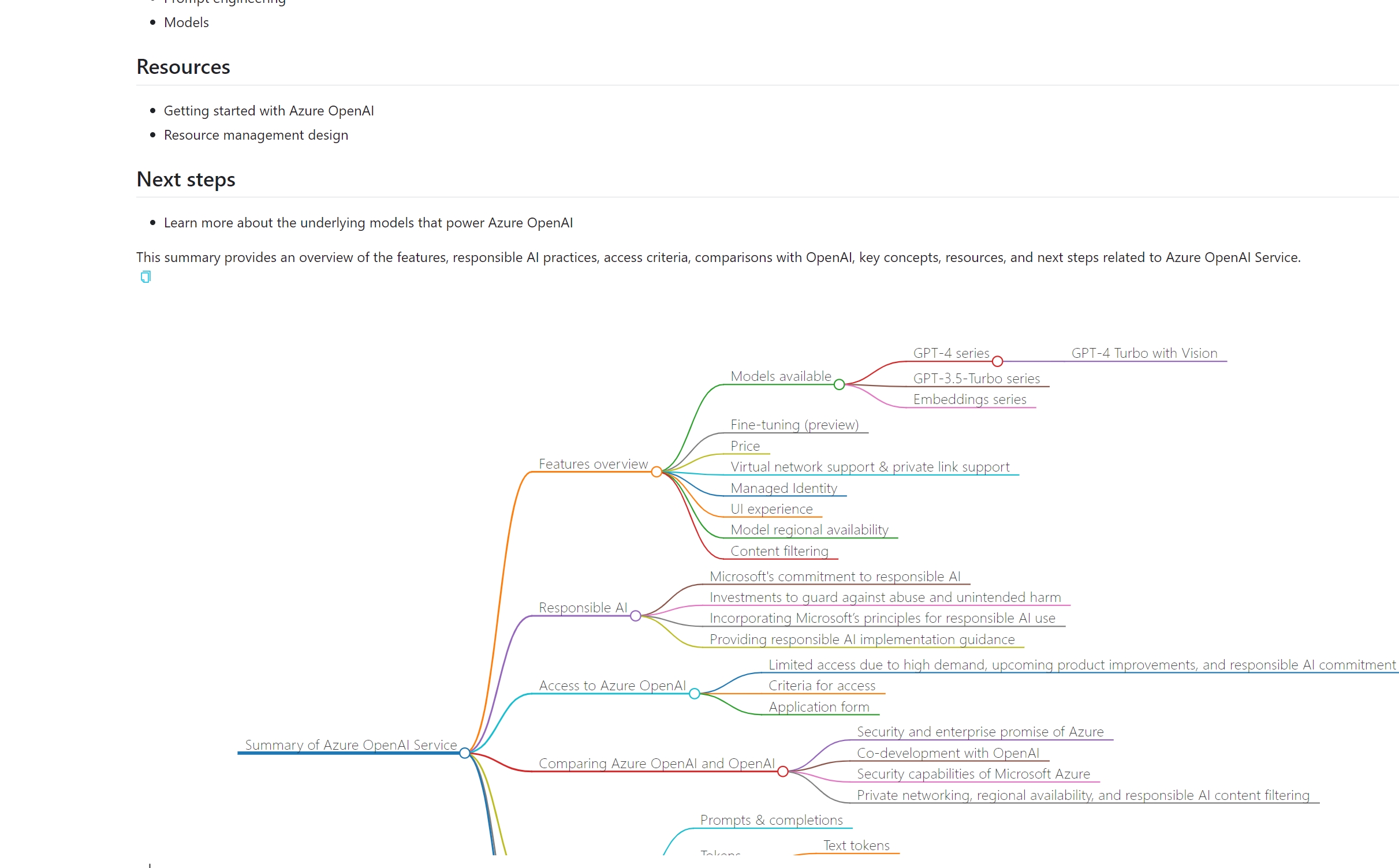The height and width of the screenshot is (868, 1399).
Task: Click the 'GPT-4 Turbo with Vision' leaf
Action: [1144, 353]
